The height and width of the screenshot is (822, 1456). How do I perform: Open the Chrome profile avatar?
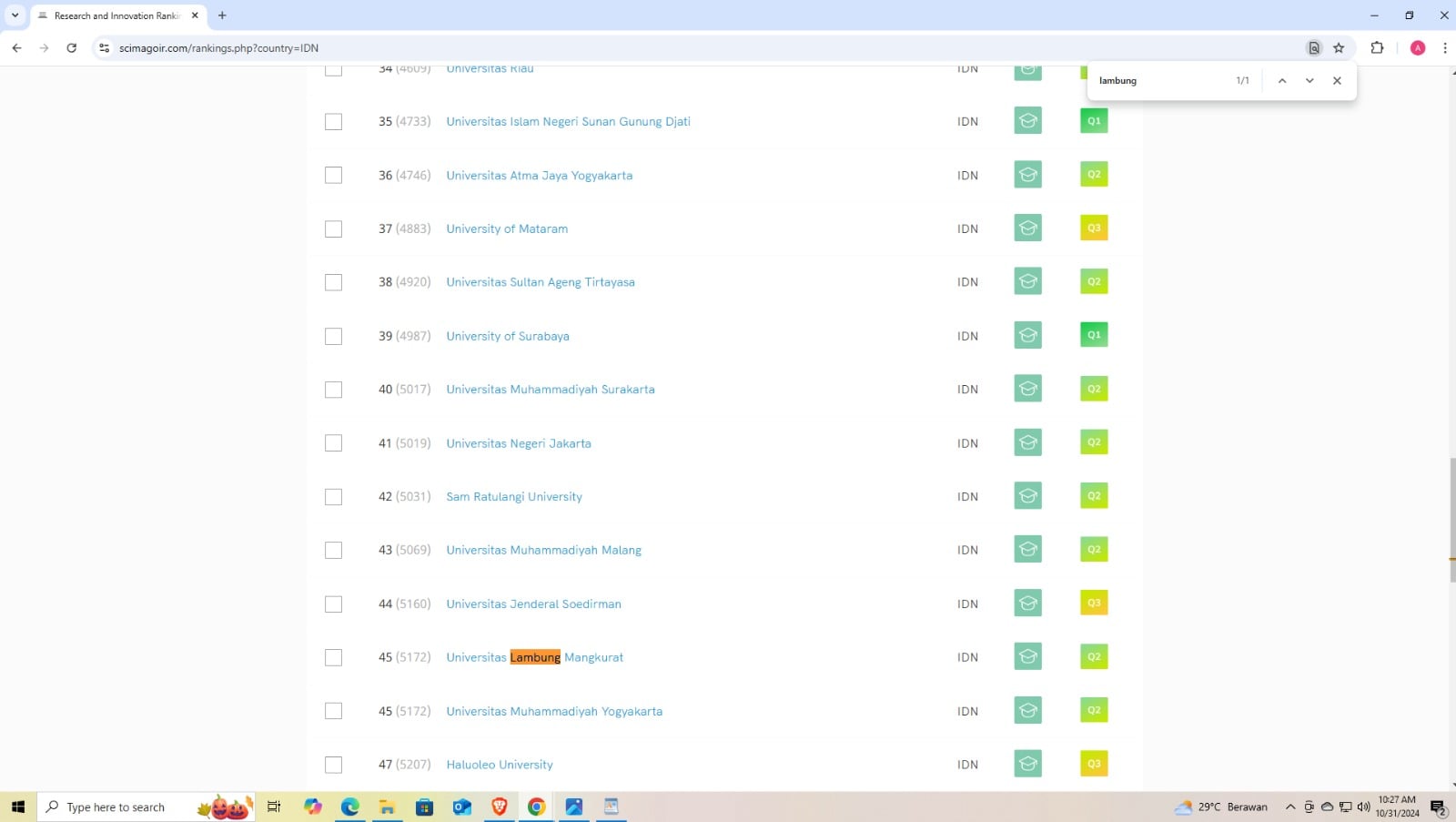(x=1417, y=48)
